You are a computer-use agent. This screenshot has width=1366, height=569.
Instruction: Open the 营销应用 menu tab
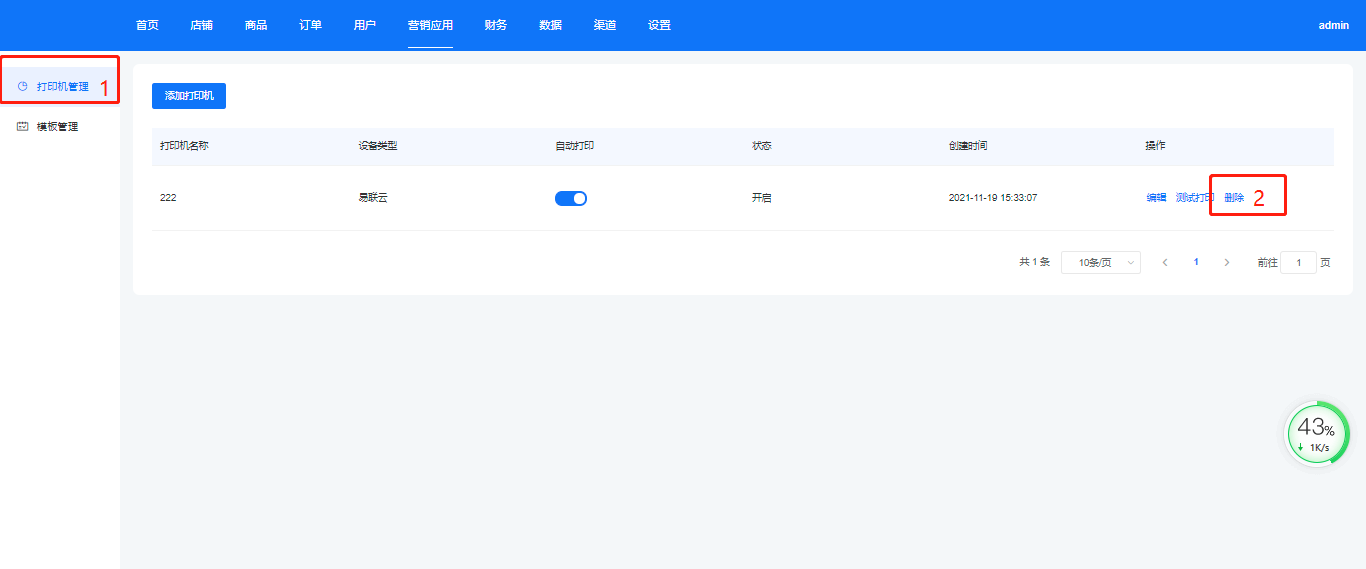pyautogui.click(x=430, y=25)
